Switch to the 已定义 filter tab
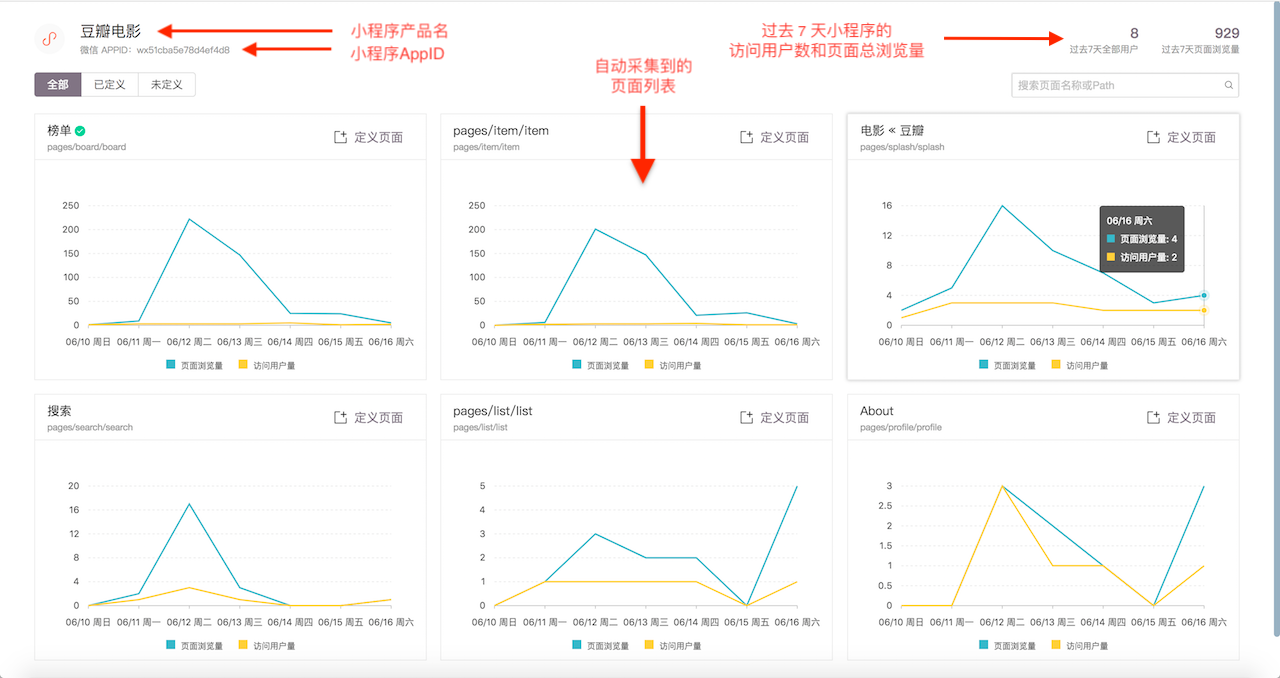The height and width of the screenshot is (678, 1280). coord(109,85)
